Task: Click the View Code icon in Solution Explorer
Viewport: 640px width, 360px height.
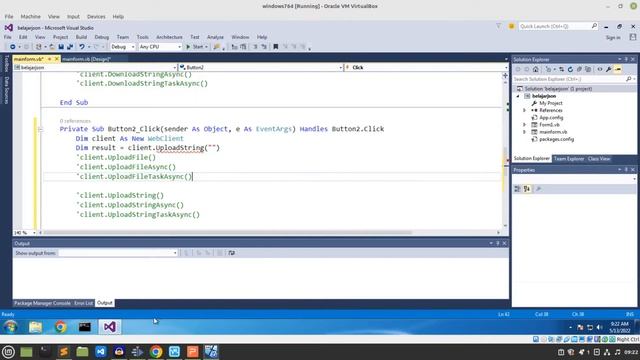Action: (600, 69)
